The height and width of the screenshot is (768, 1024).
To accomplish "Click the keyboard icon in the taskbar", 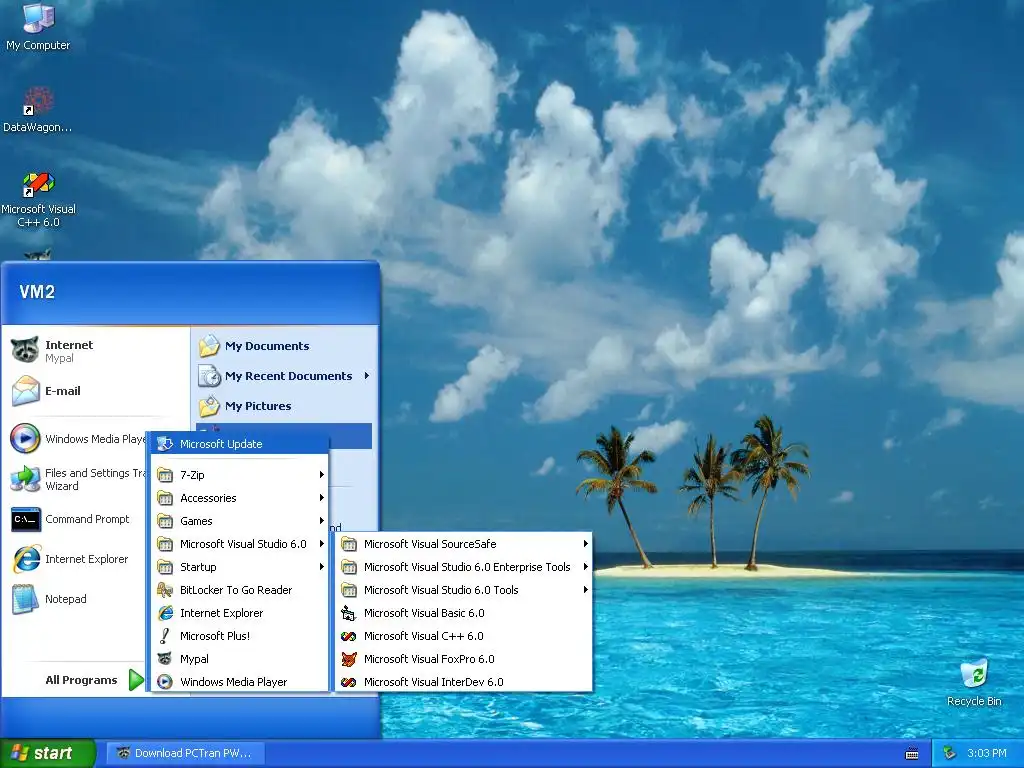I will (x=912, y=754).
